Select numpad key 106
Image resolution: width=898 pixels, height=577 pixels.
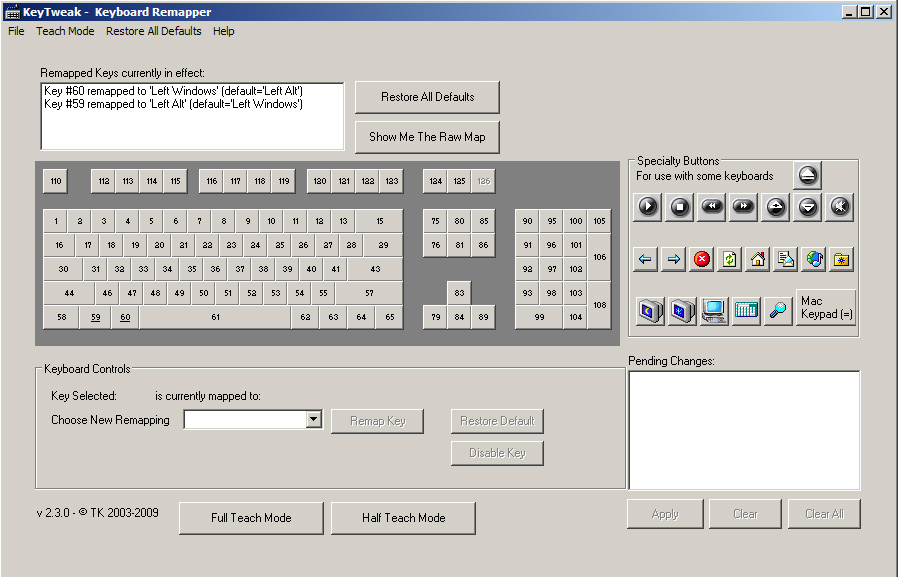pyautogui.click(x=599, y=257)
